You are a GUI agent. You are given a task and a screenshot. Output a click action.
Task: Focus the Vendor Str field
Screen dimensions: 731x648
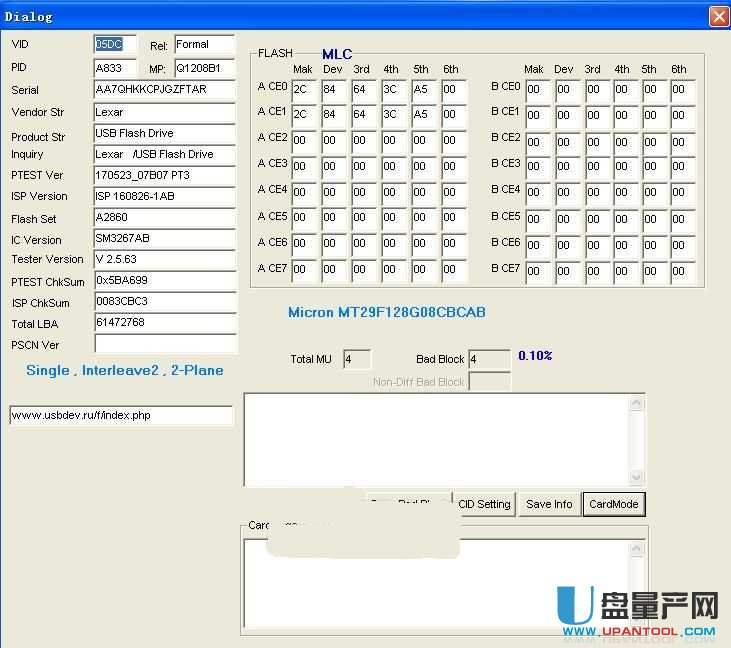click(x=164, y=112)
